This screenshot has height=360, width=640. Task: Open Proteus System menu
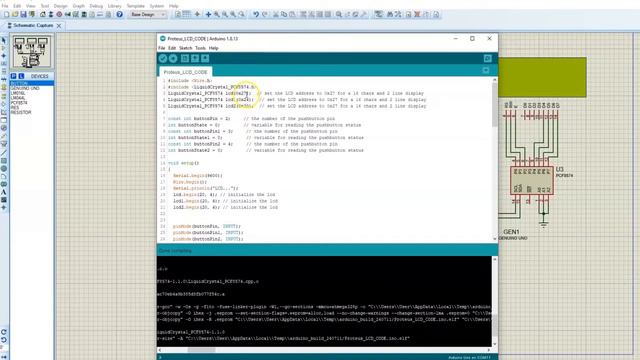(157, 6)
